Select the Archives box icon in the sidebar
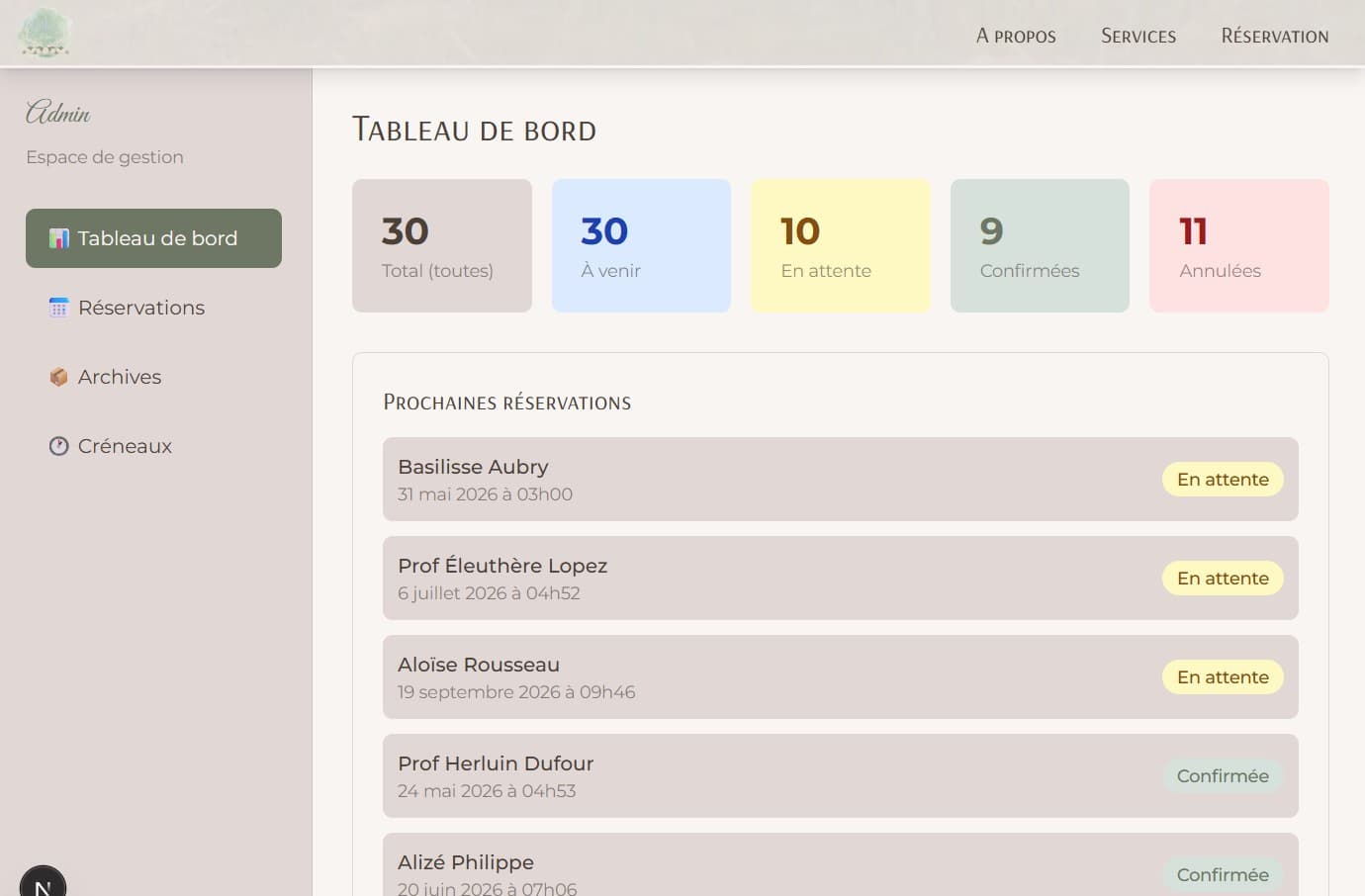The width and height of the screenshot is (1365, 896). [x=58, y=377]
